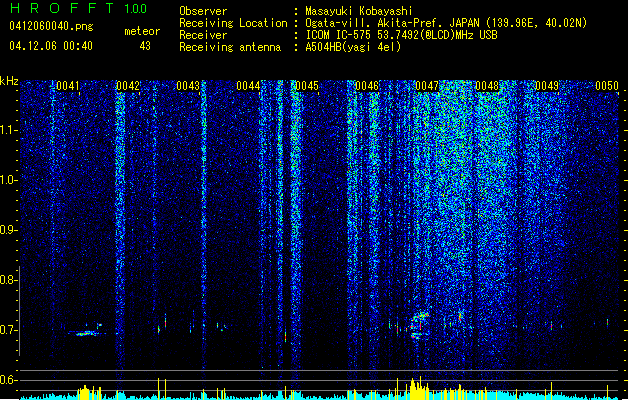Click the 1.0 kHz frequency axis tick
This screenshot has width=629, height=400.
[9, 180]
